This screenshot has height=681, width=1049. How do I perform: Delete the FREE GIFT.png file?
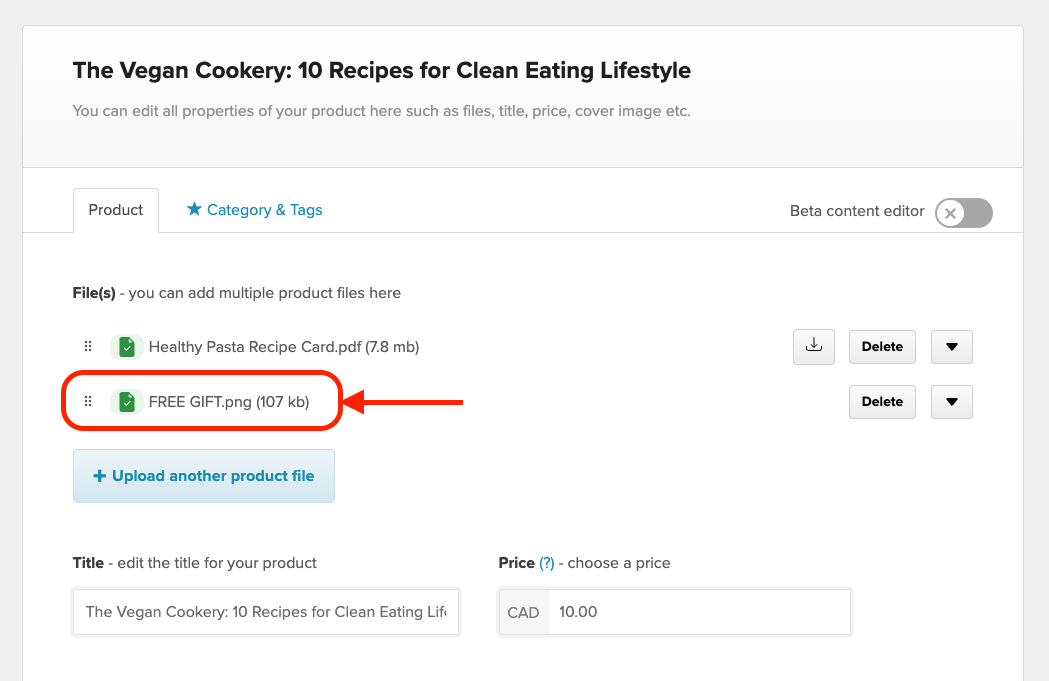881,401
